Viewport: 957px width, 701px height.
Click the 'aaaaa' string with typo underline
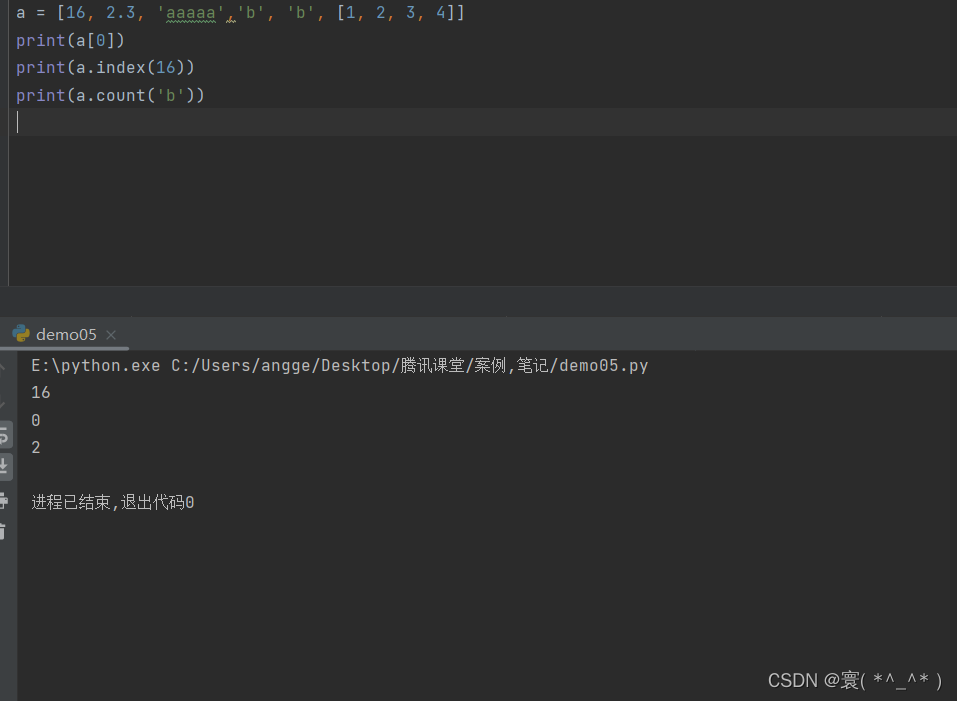click(190, 14)
